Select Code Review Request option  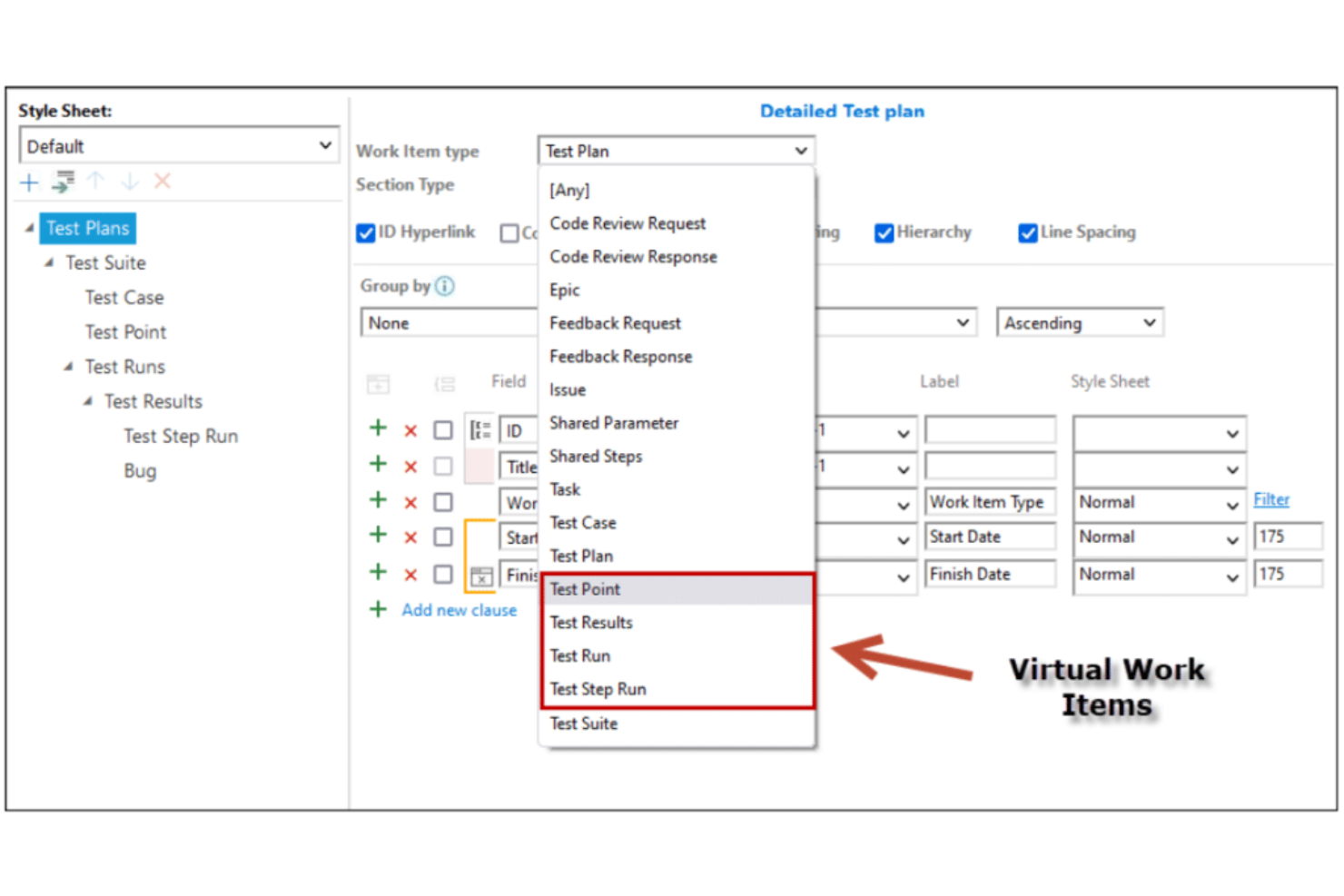click(x=677, y=223)
